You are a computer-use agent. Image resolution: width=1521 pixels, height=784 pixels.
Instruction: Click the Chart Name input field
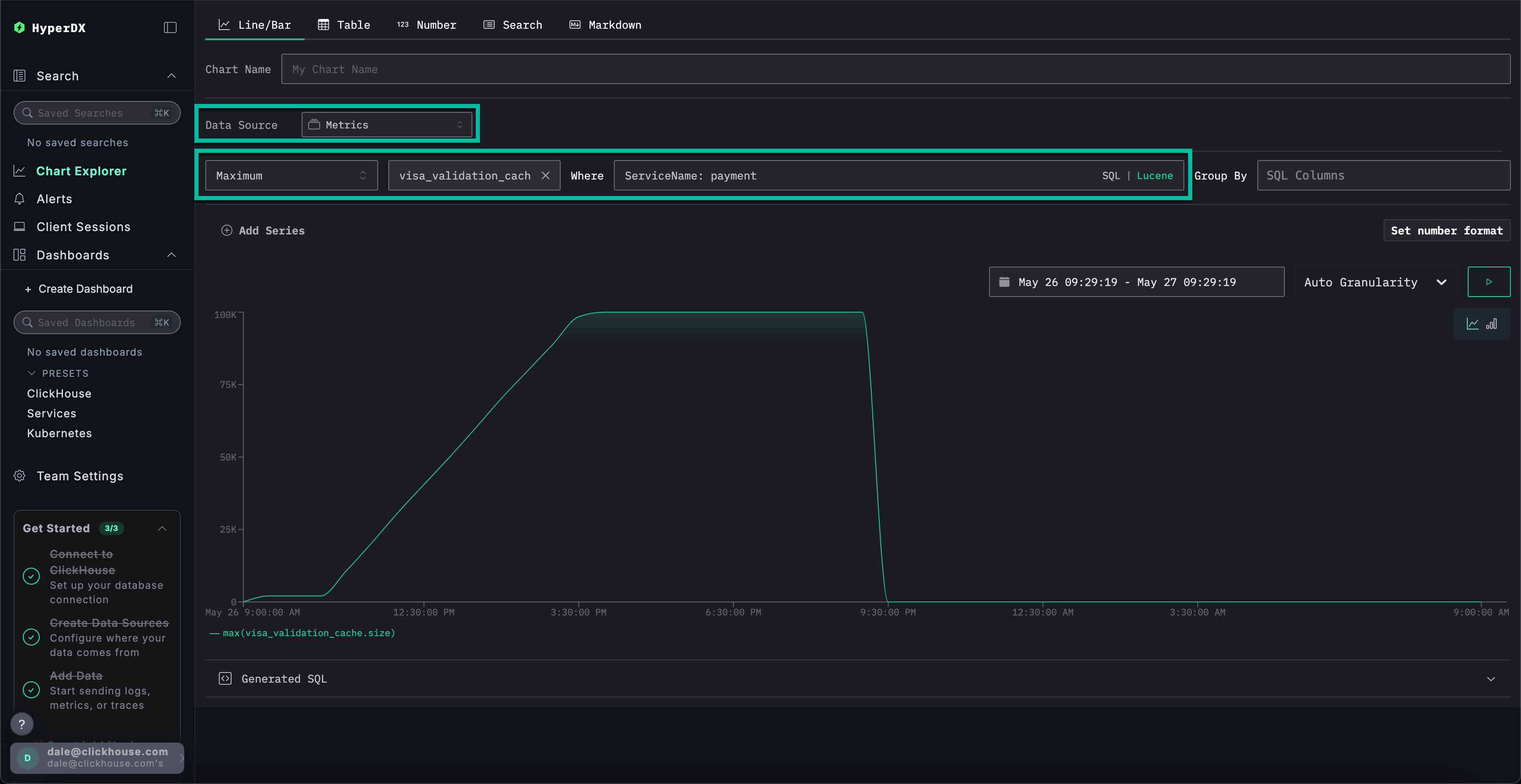(895, 69)
